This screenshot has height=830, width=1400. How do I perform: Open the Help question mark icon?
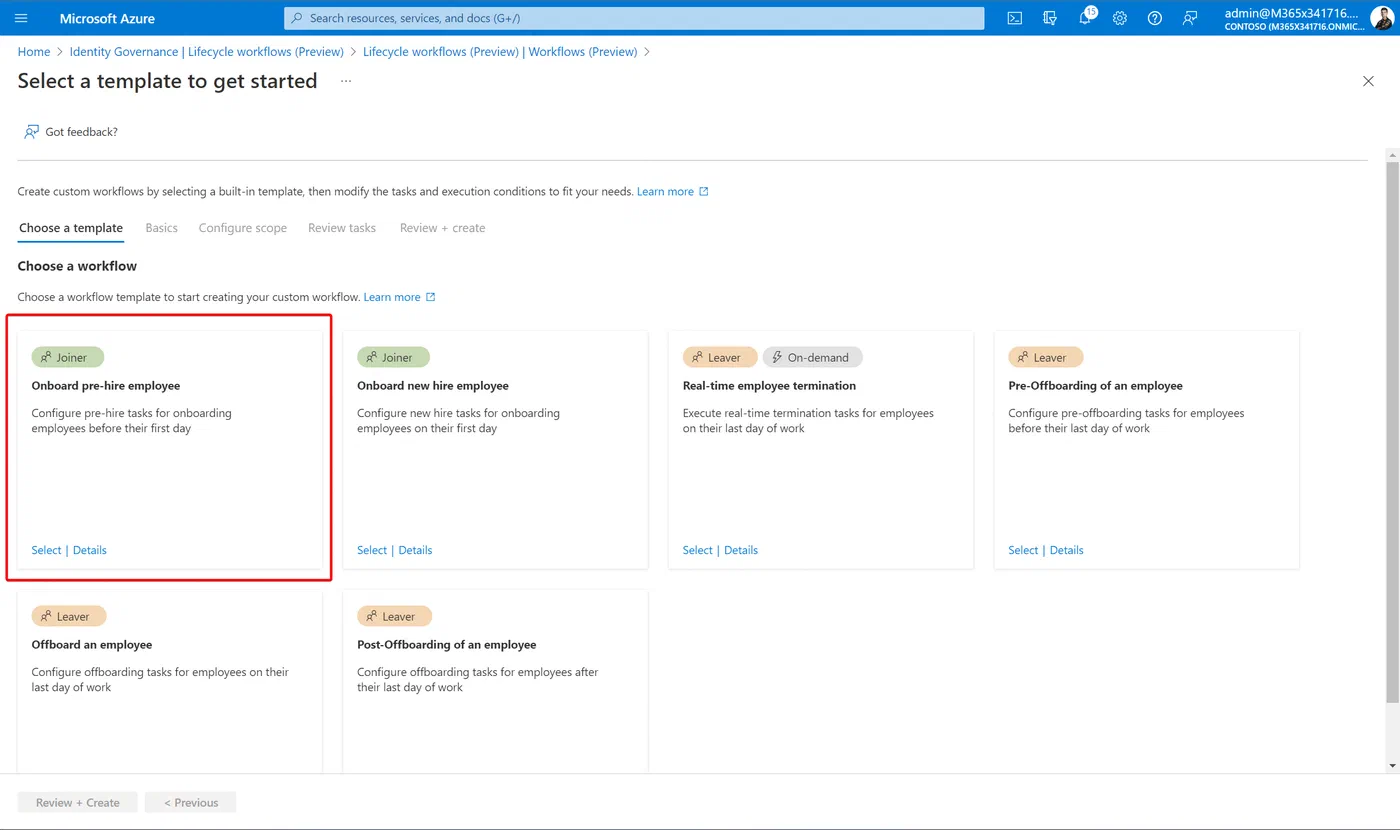coord(1155,18)
